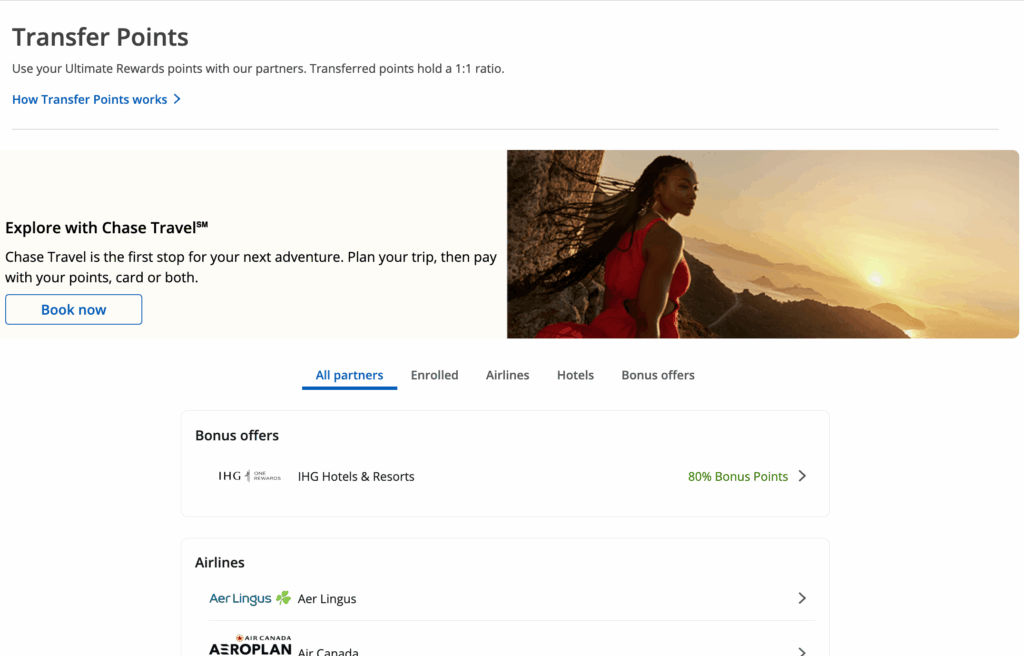
Task: Click the Book now button
Action: [x=74, y=309]
